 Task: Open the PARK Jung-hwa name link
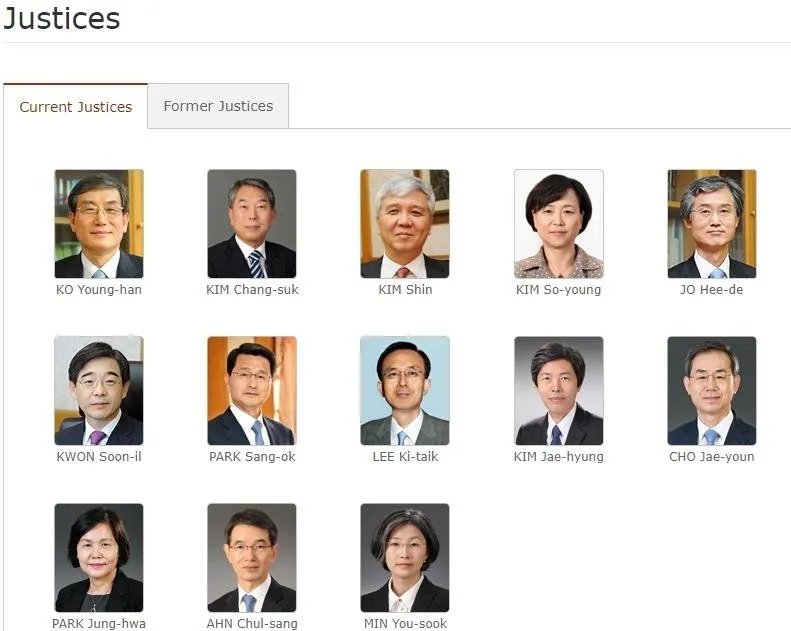pyautogui.click(x=99, y=623)
